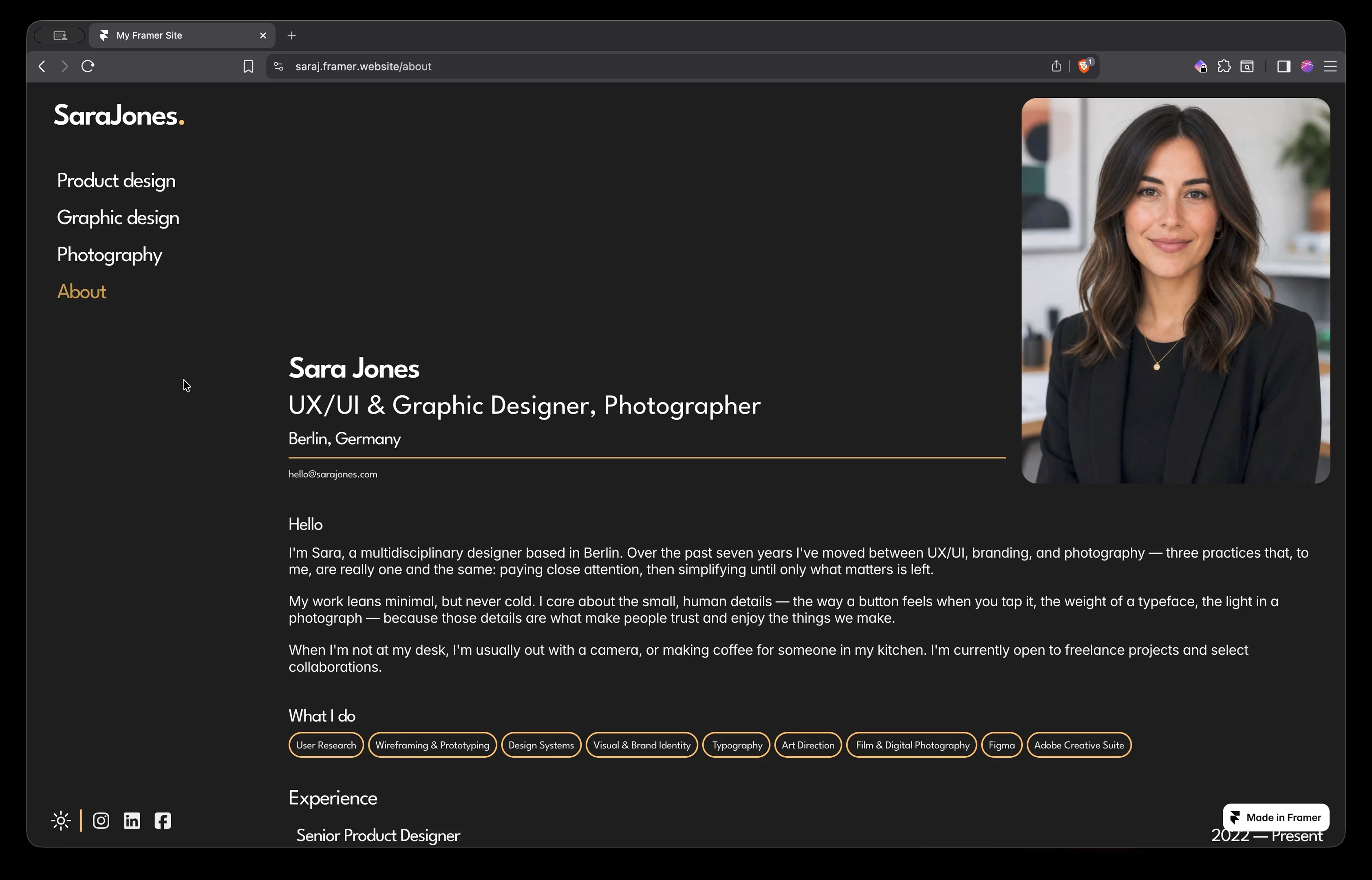Click the SaraJones logo
The image size is (1372, 880).
[x=119, y=115]
